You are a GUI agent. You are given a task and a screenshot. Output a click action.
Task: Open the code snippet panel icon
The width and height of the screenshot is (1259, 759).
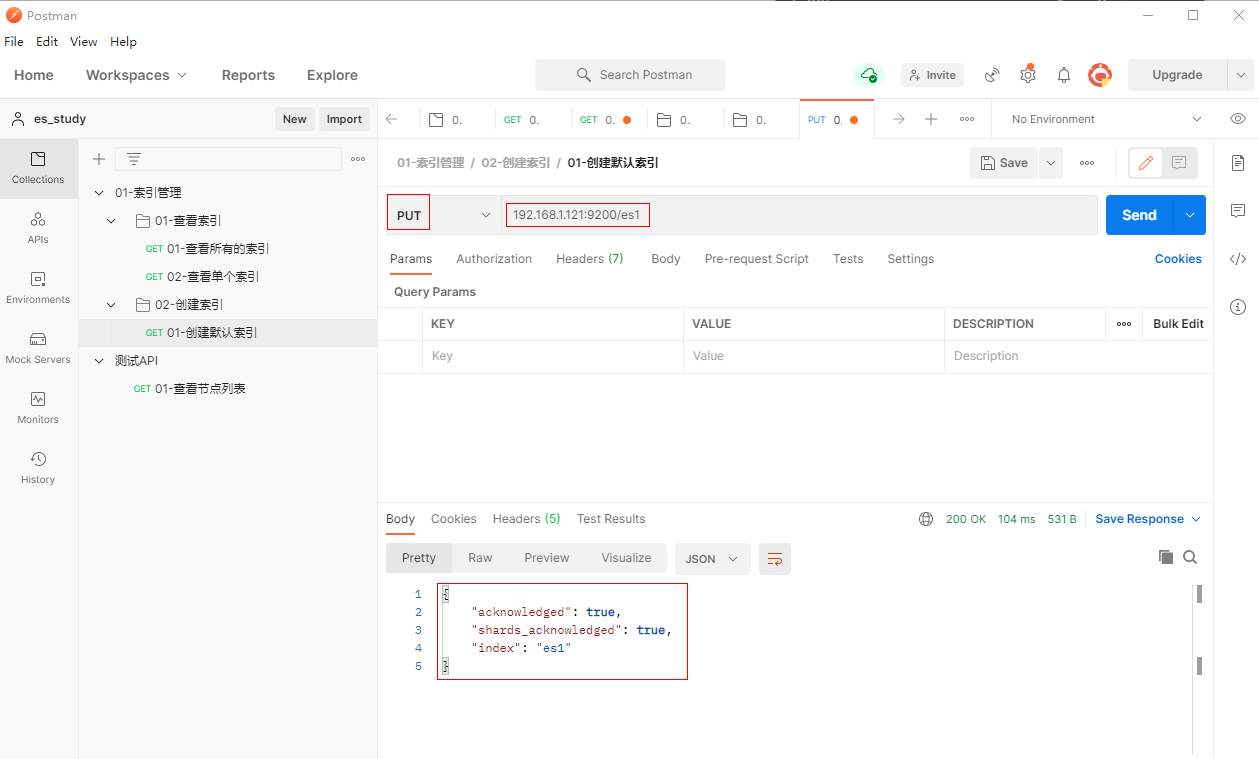click(1238, 259)
